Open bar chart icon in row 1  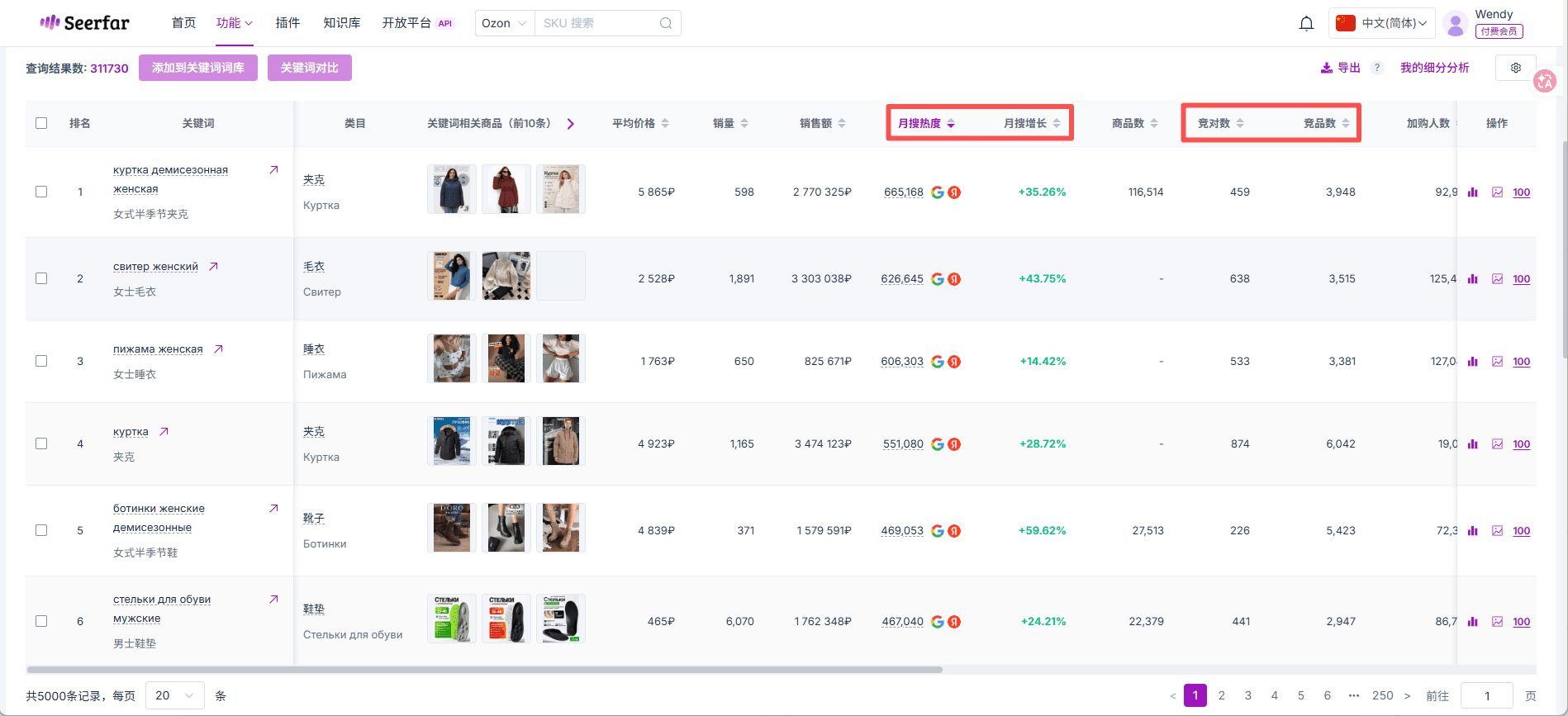point(1472,192)
